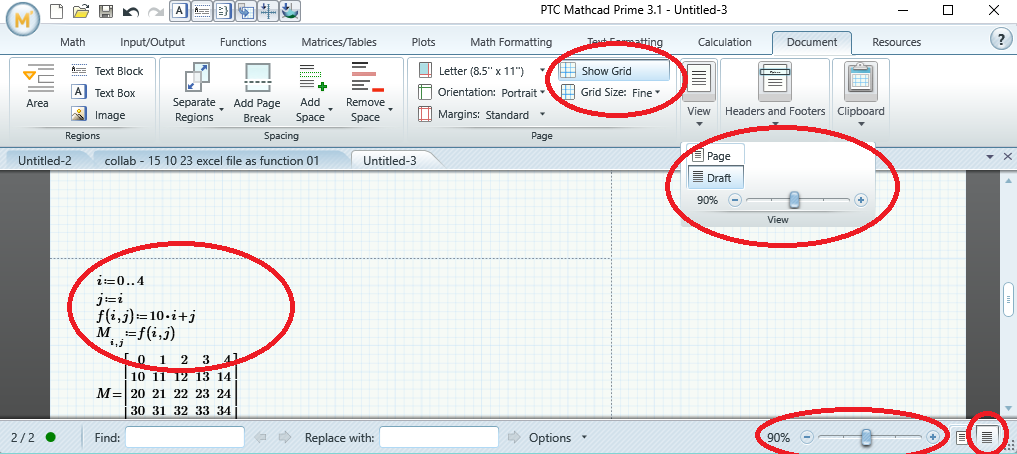
Task: Redo the last undone action
Action: 156,11
